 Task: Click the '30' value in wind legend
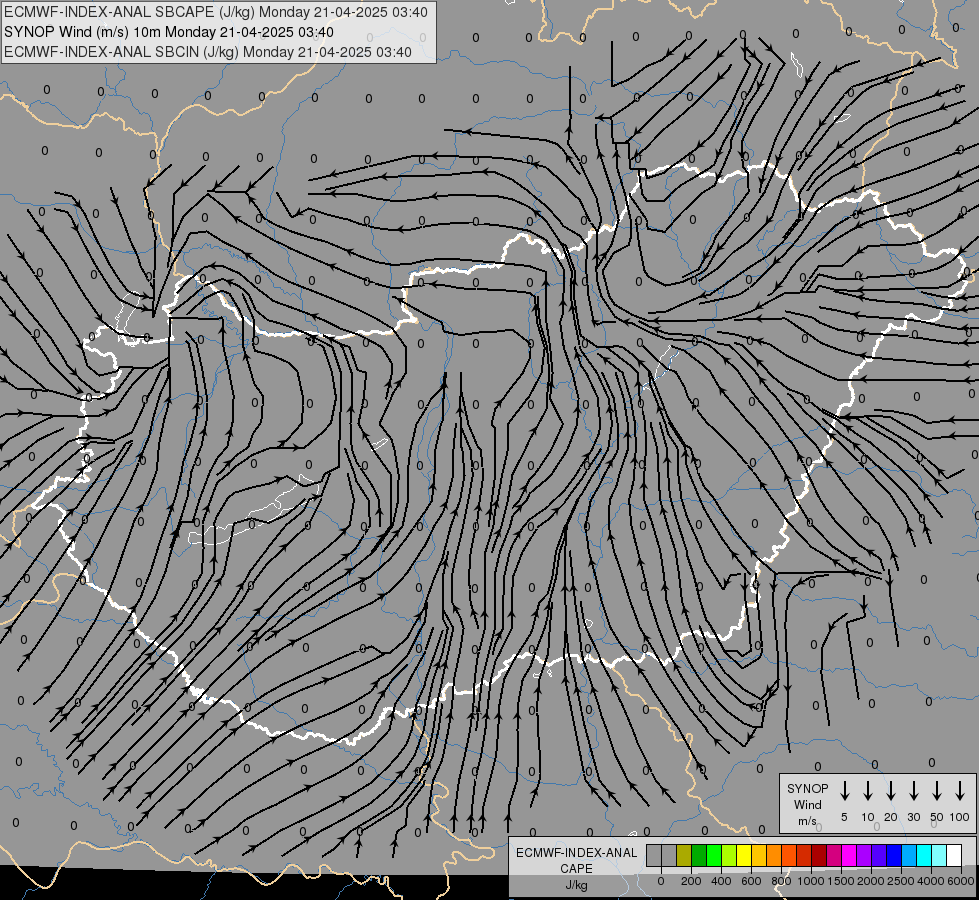coord(913,818)
